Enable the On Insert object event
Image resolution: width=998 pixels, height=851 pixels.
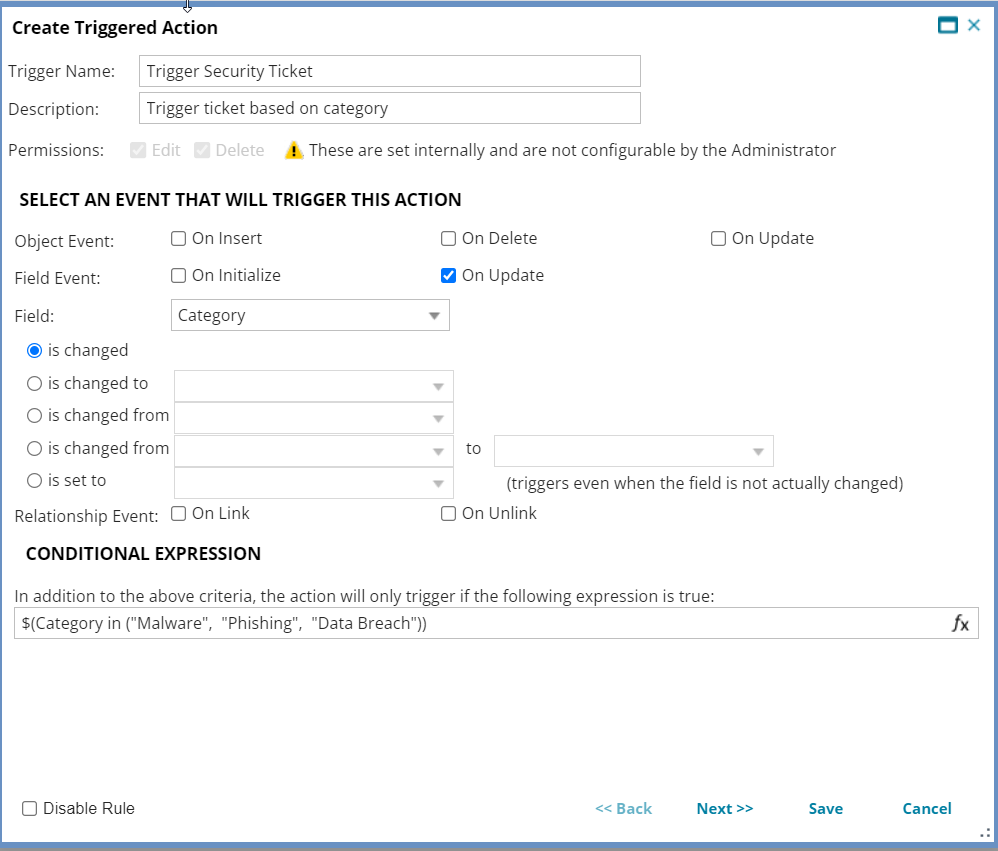[x=177, y=238]
